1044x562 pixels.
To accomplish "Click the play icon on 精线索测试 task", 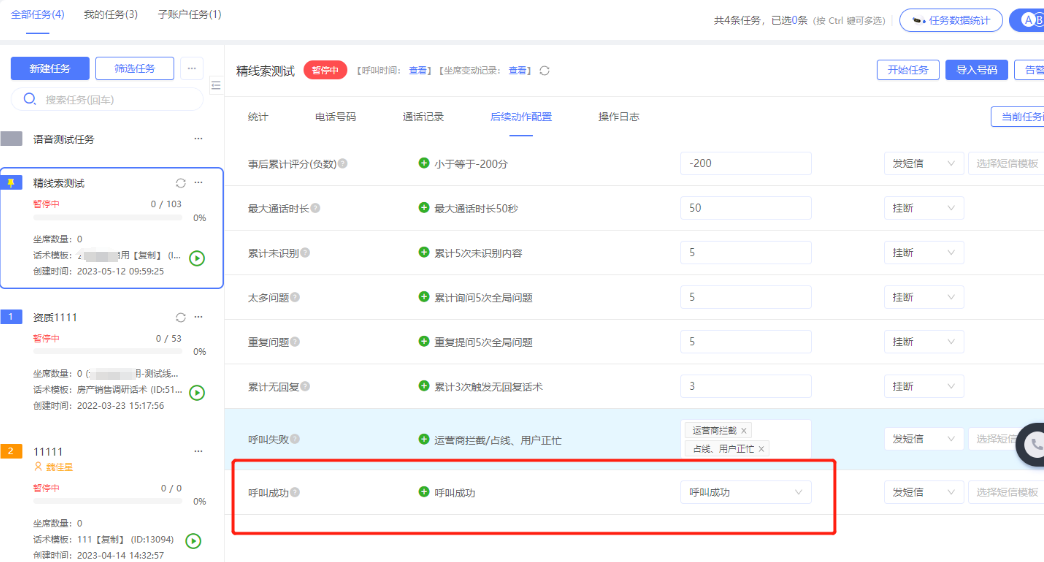I will pos(197,258).
